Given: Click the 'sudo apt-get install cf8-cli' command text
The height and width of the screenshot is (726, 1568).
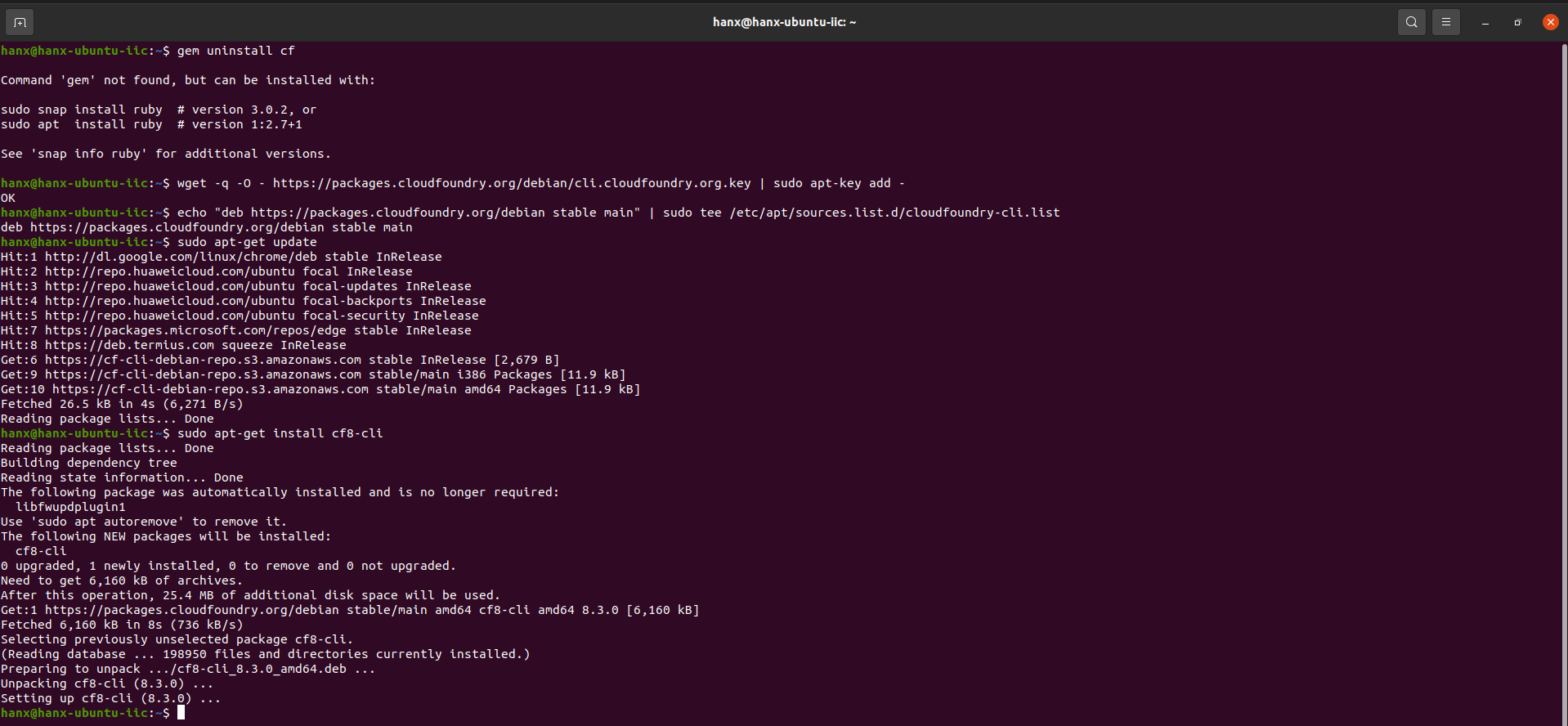Looking at the screenshot, I should pos(280,433).
